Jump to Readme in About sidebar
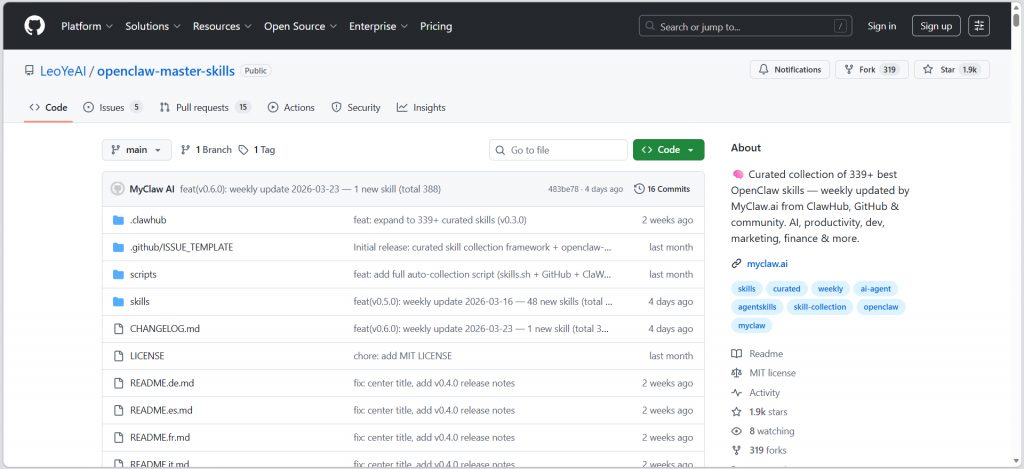The image size is (1024, 469). pos(758,353)
